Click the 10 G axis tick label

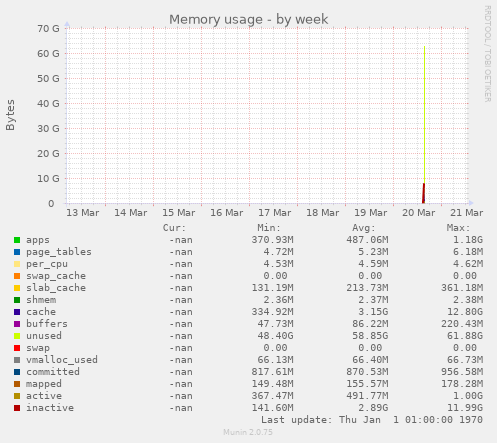[x=48, y=179]
